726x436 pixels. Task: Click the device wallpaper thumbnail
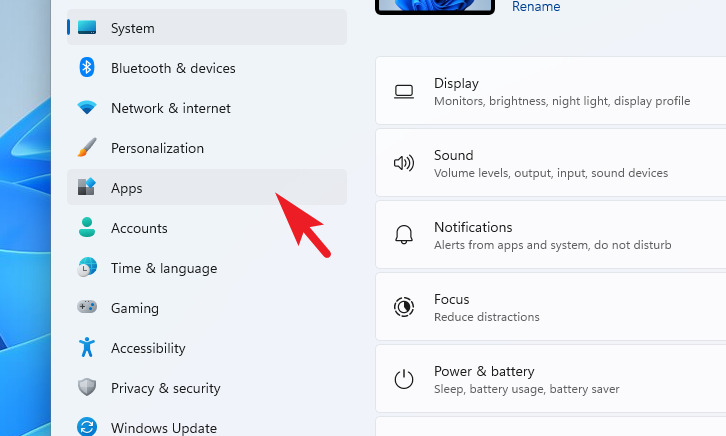point(435,6)
